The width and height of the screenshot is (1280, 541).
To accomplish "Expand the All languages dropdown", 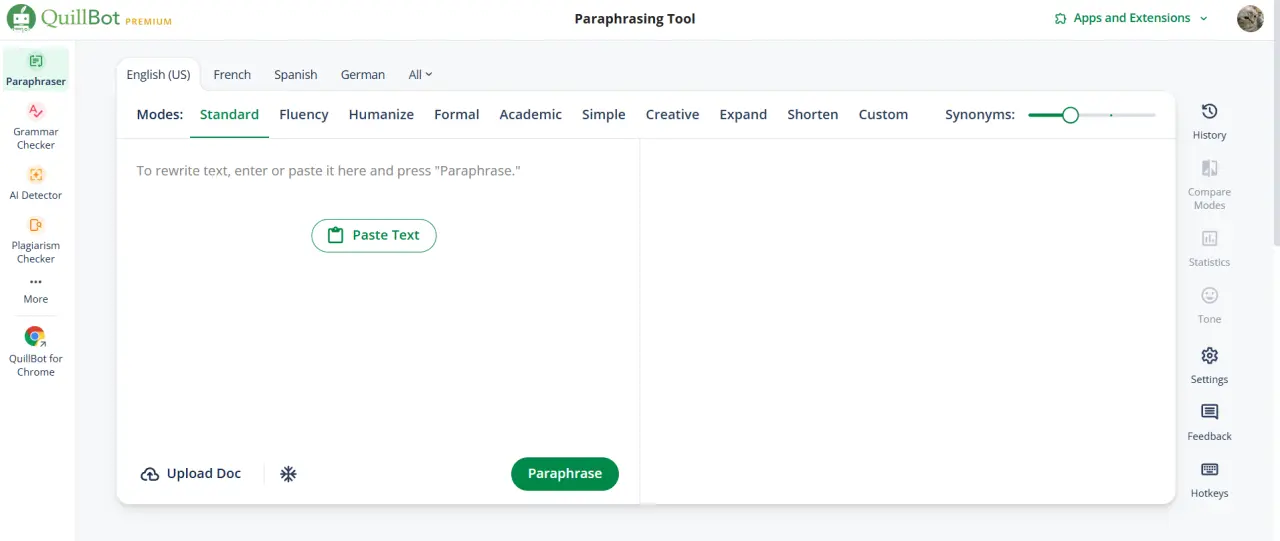I will [420, 74].
